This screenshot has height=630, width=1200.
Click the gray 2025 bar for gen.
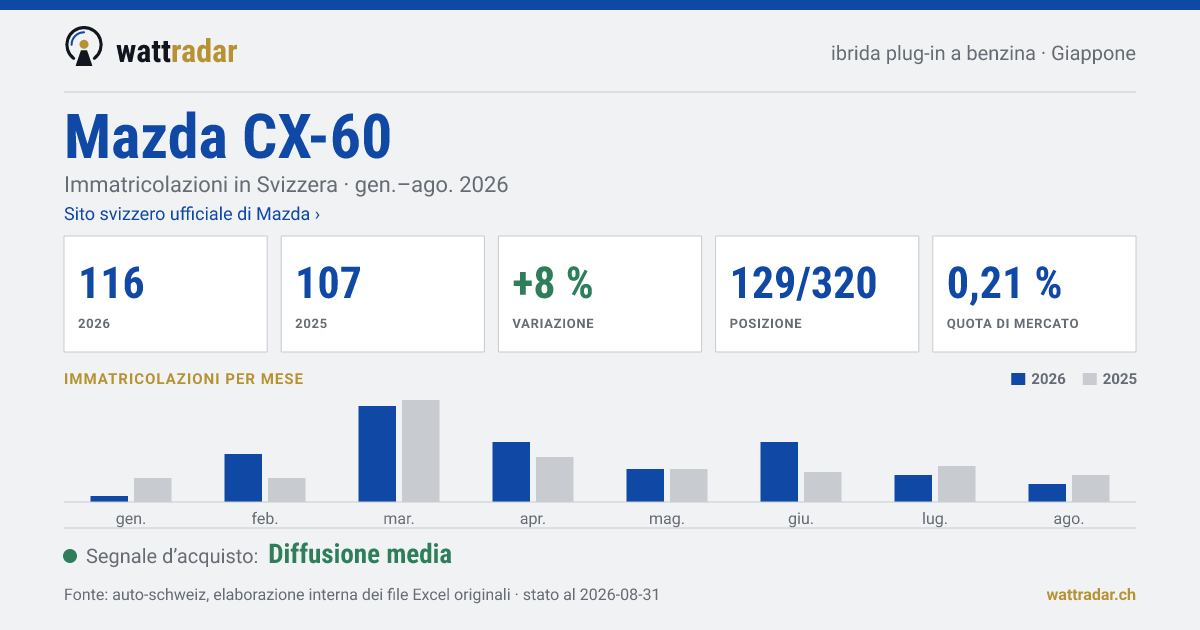point(153,490)
